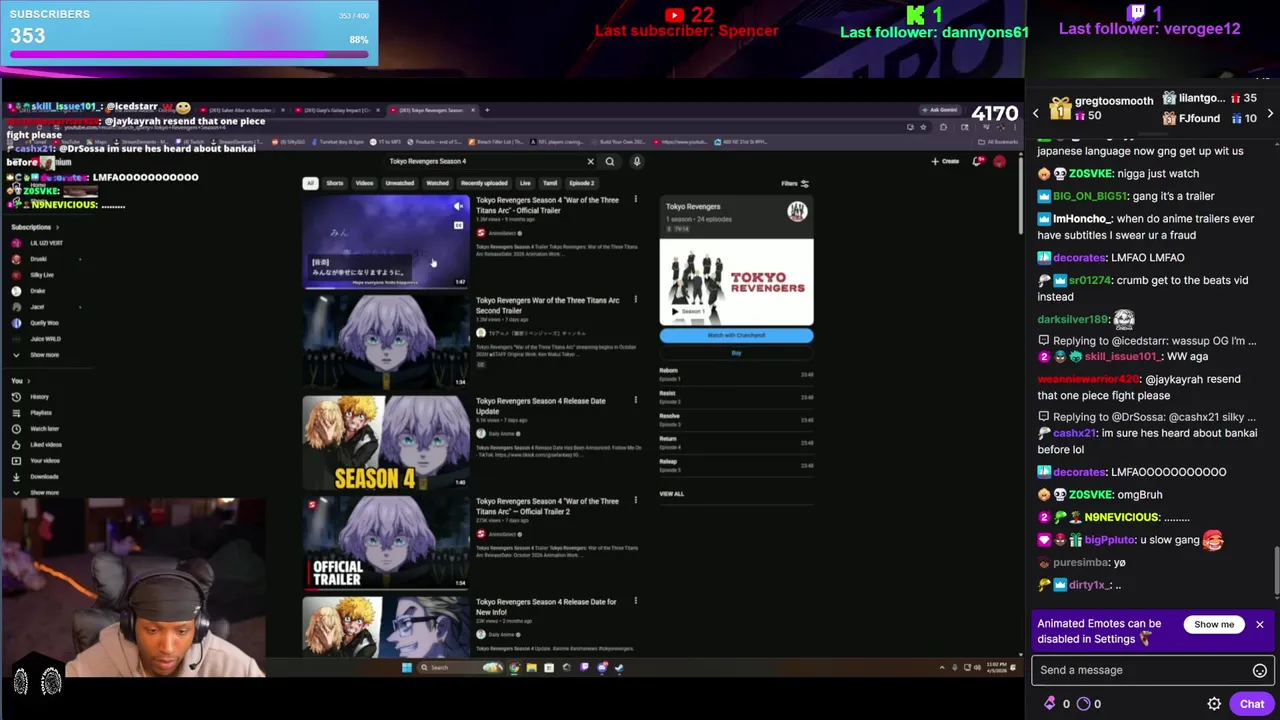
Task: Open options menu for Second Trailer result
Action: coord(635,300)
